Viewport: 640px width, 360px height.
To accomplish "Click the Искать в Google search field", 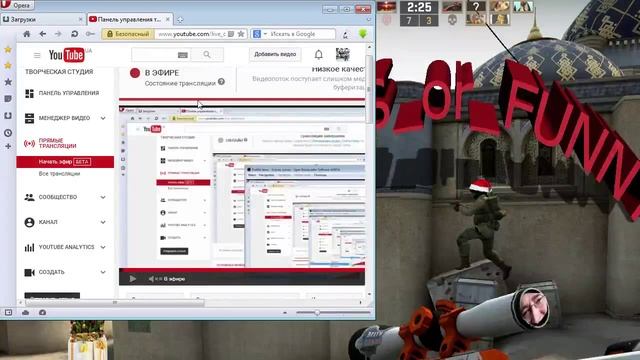I will 301,34.
